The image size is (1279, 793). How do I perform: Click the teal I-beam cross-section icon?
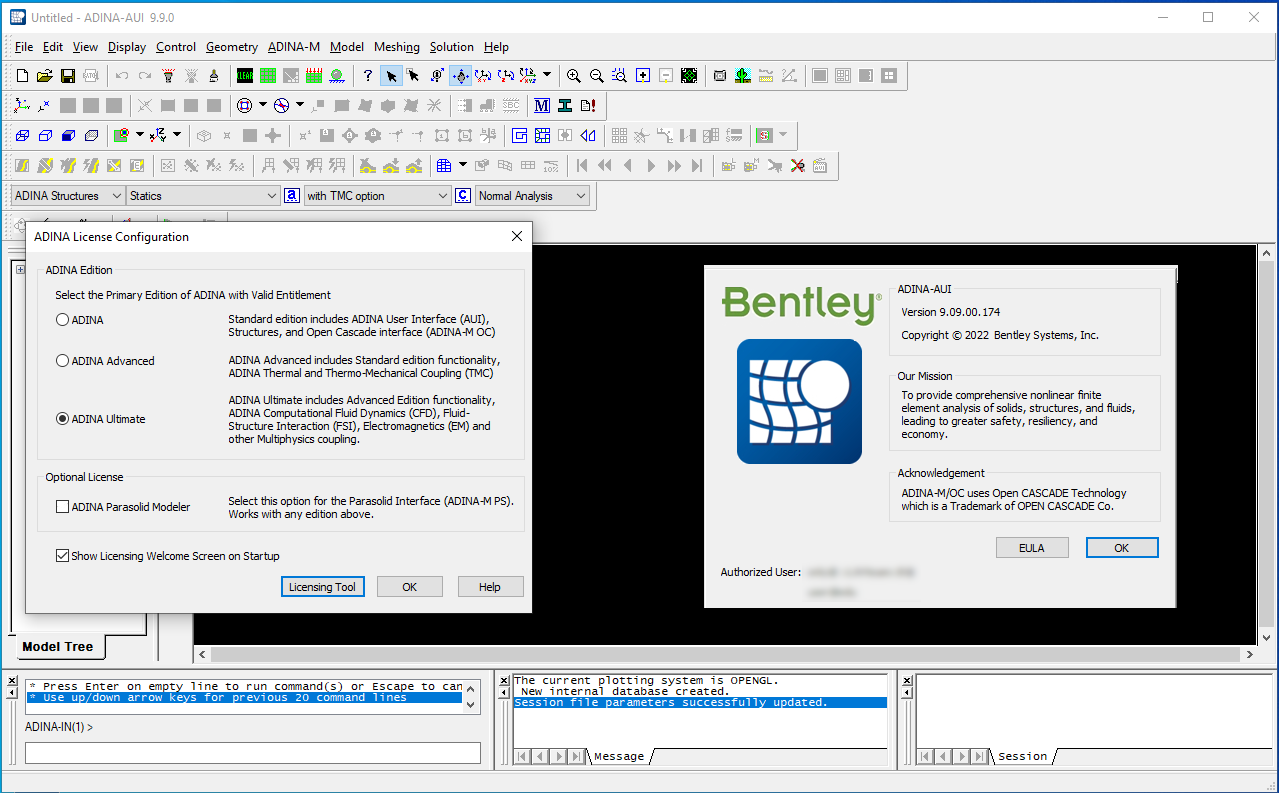click(x=565, y=106)
